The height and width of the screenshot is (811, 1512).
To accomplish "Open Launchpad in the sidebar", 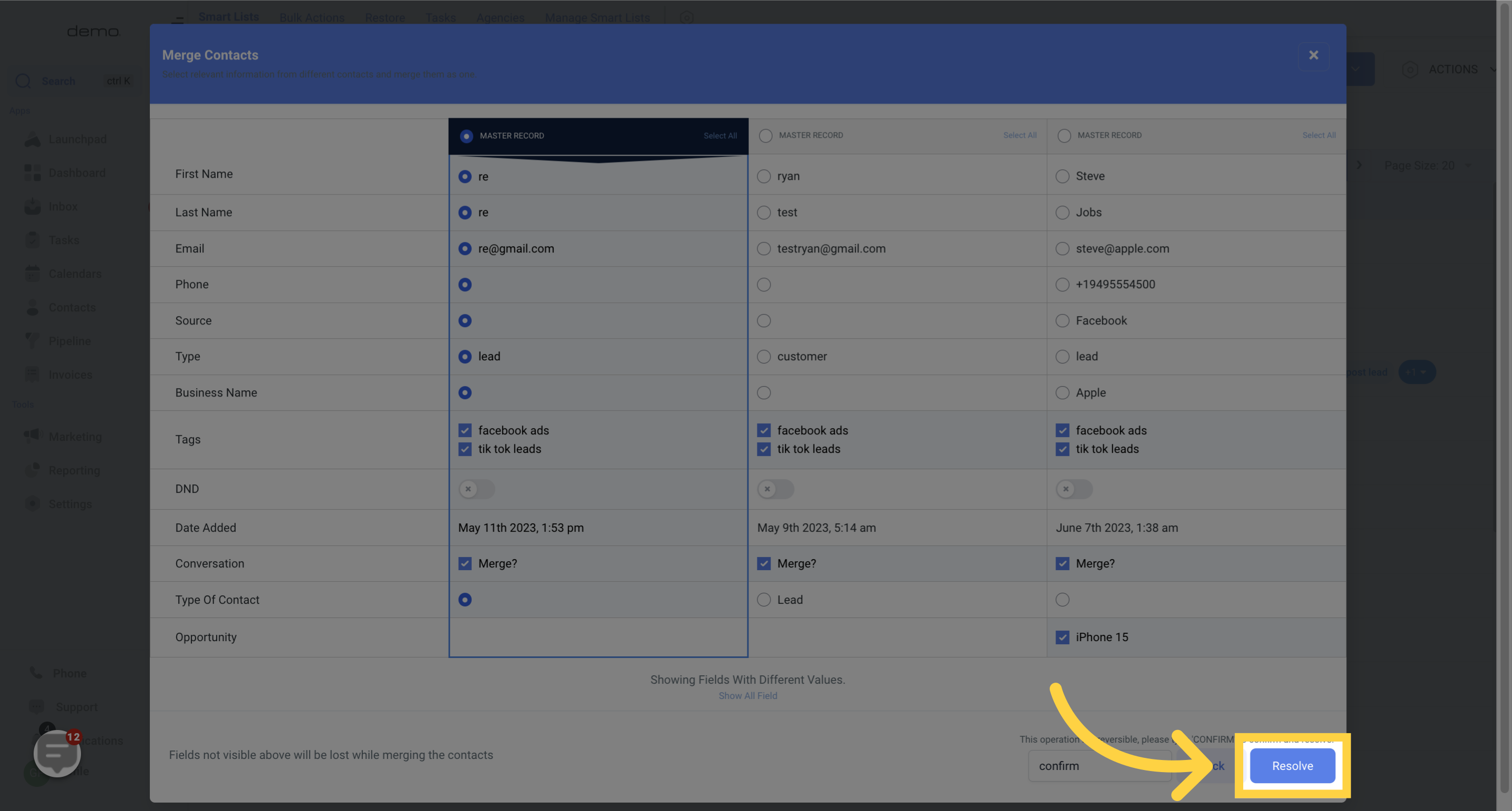I will 66,139.
